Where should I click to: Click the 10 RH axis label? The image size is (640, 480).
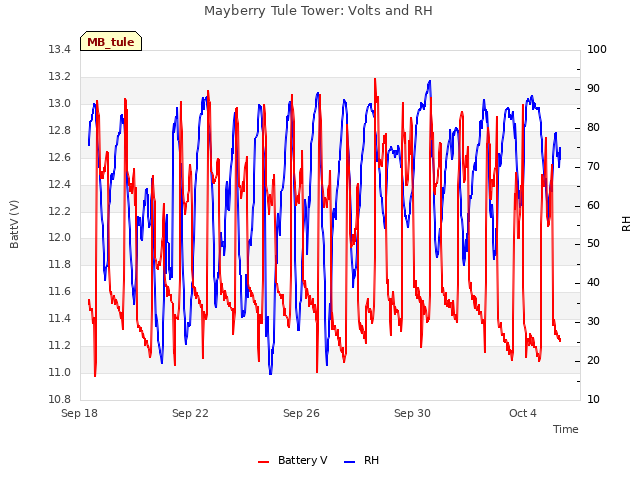593,399
